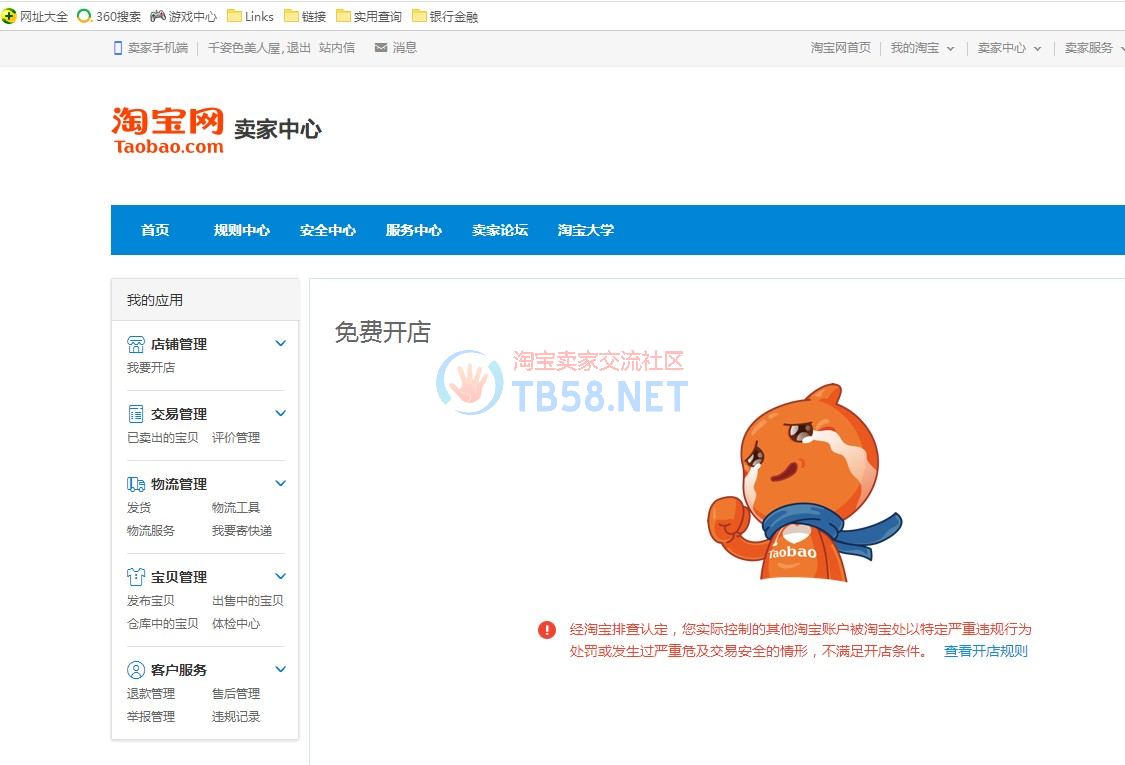
Task: Open the 链接 bookmark folder
Action: [x=305, y=16]
